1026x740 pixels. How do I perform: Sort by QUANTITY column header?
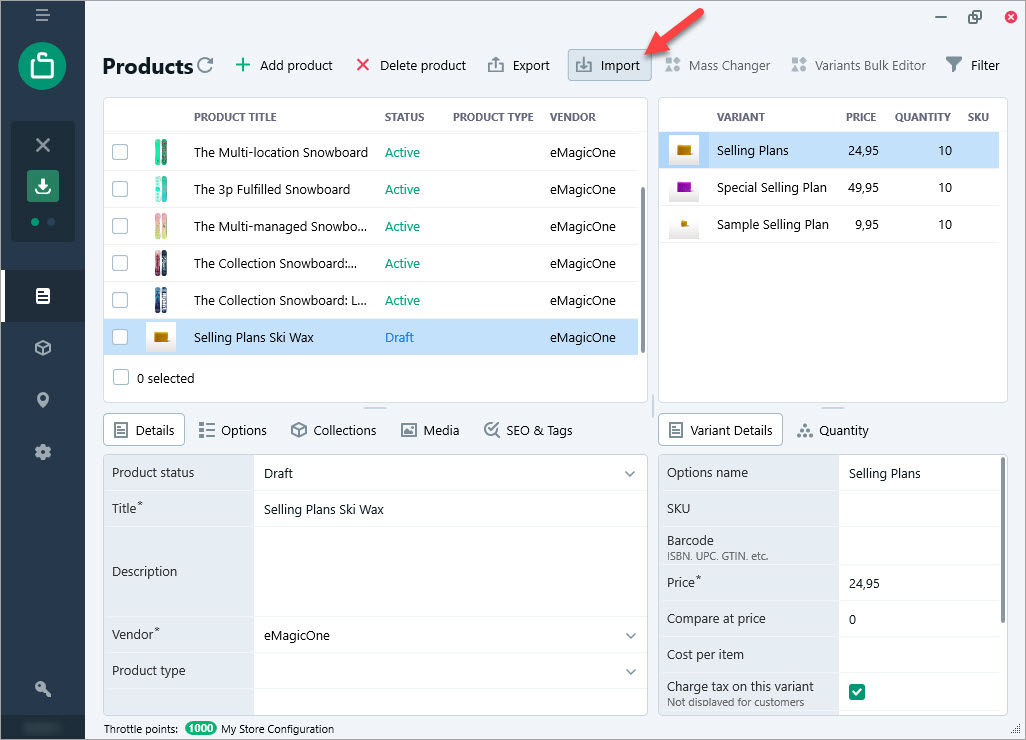[x=923, y=117]
